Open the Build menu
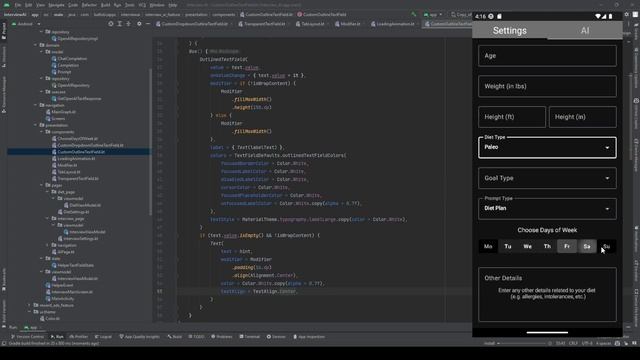Screen dimensions: 640x360 [x=105, y=5]
